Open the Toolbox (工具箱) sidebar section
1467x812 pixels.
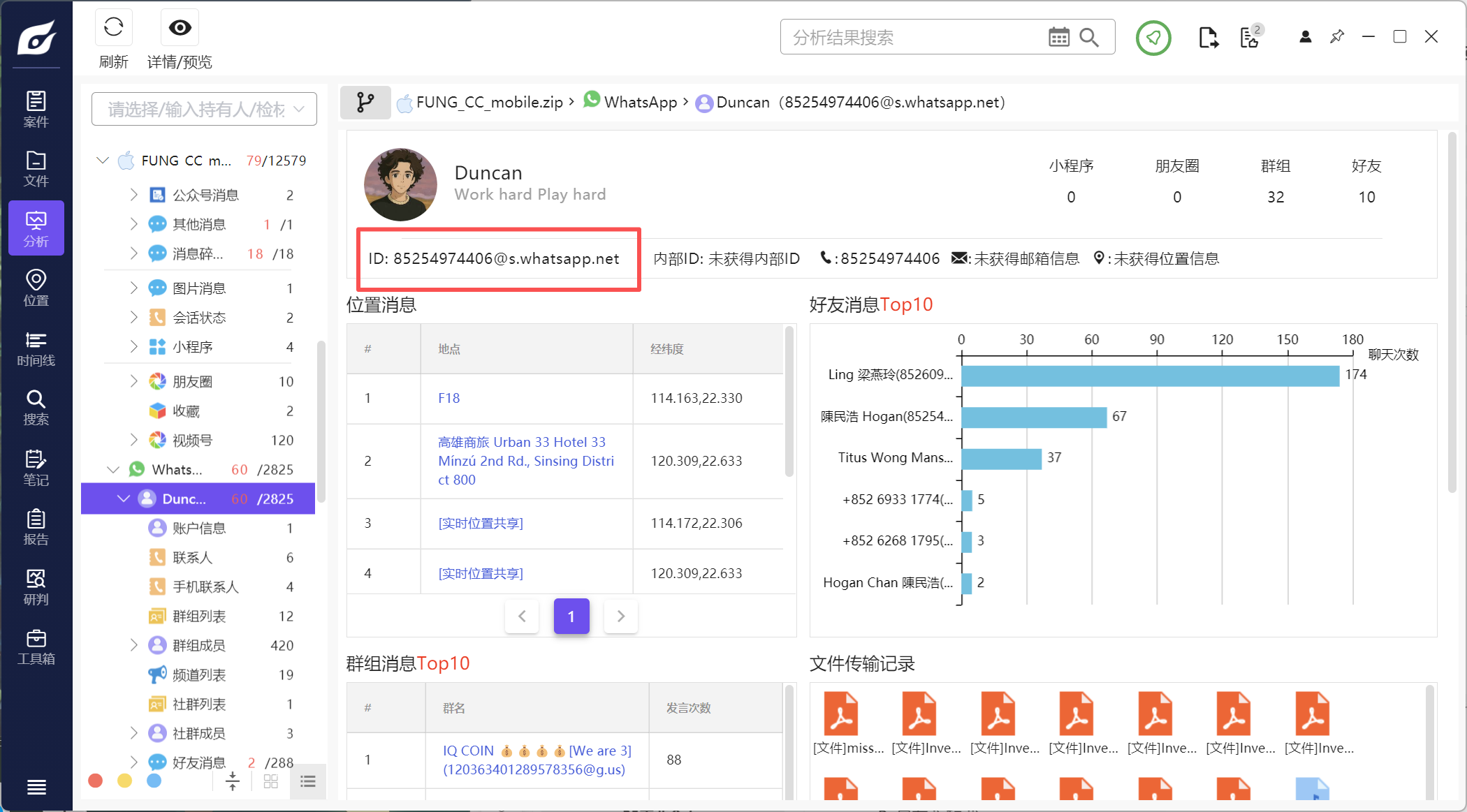pos(36,647)
